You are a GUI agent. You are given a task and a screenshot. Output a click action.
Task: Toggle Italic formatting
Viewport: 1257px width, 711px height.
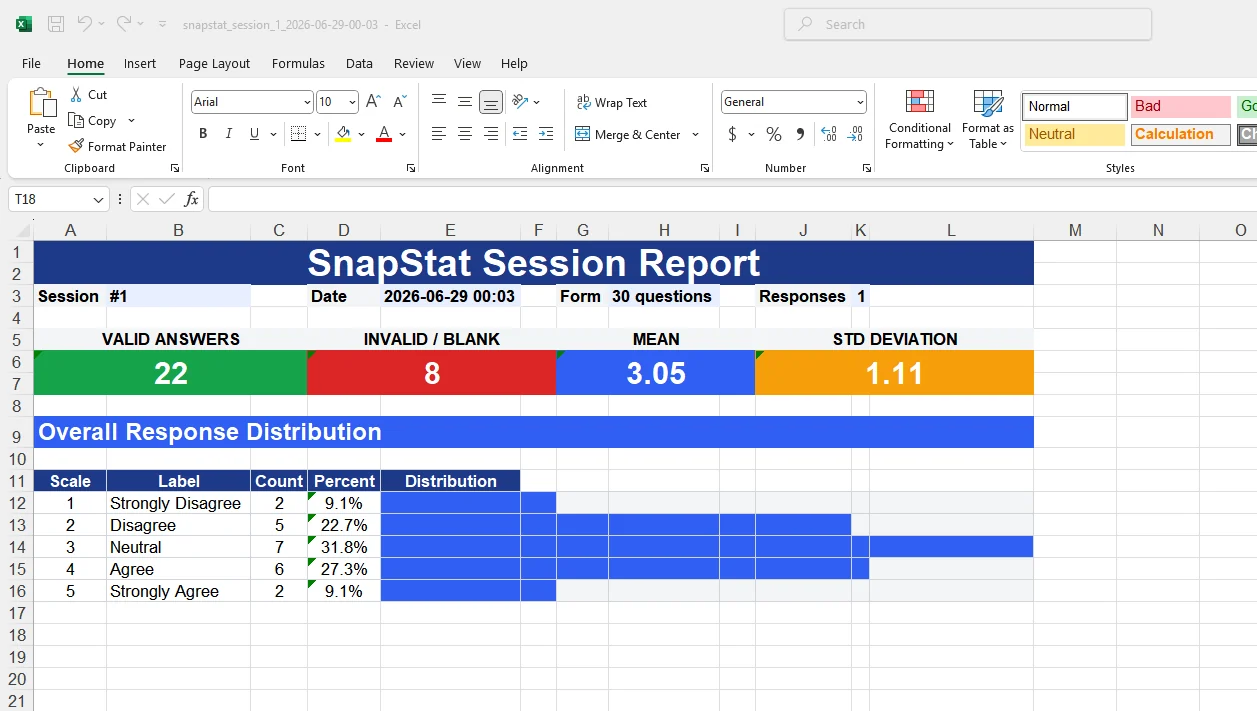[x=229, y=134]
